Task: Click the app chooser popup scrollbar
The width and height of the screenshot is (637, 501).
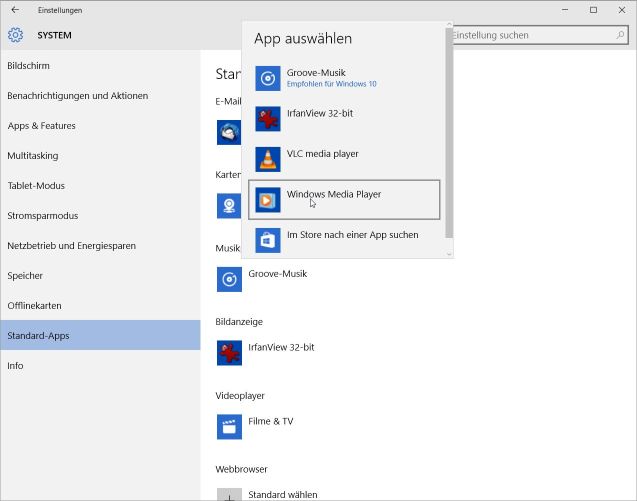Action: click(449, 133)
